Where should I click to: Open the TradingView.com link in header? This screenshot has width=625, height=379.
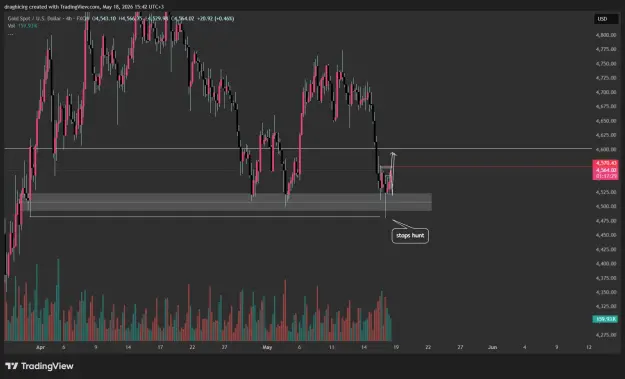pyautogui.click(x=79, y=7)
